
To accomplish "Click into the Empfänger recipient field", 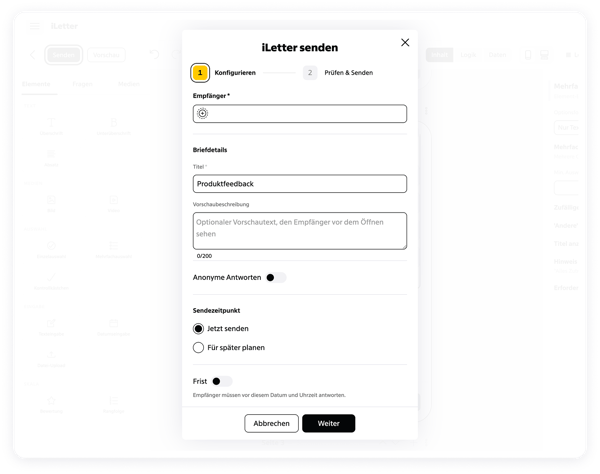I will tap(300, 114).
